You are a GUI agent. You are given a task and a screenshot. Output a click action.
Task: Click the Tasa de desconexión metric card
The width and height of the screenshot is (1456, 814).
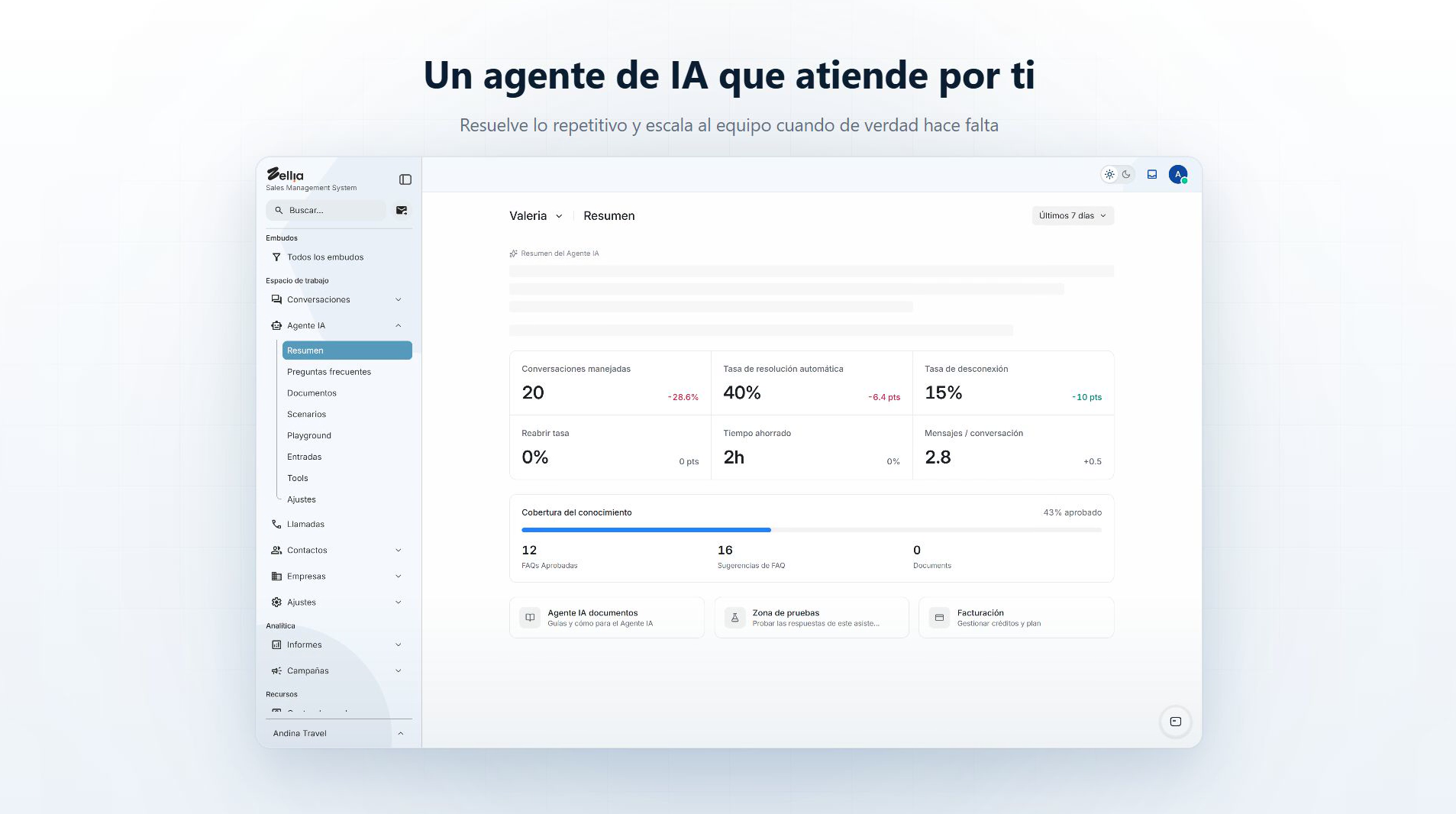coord(1013,383)
